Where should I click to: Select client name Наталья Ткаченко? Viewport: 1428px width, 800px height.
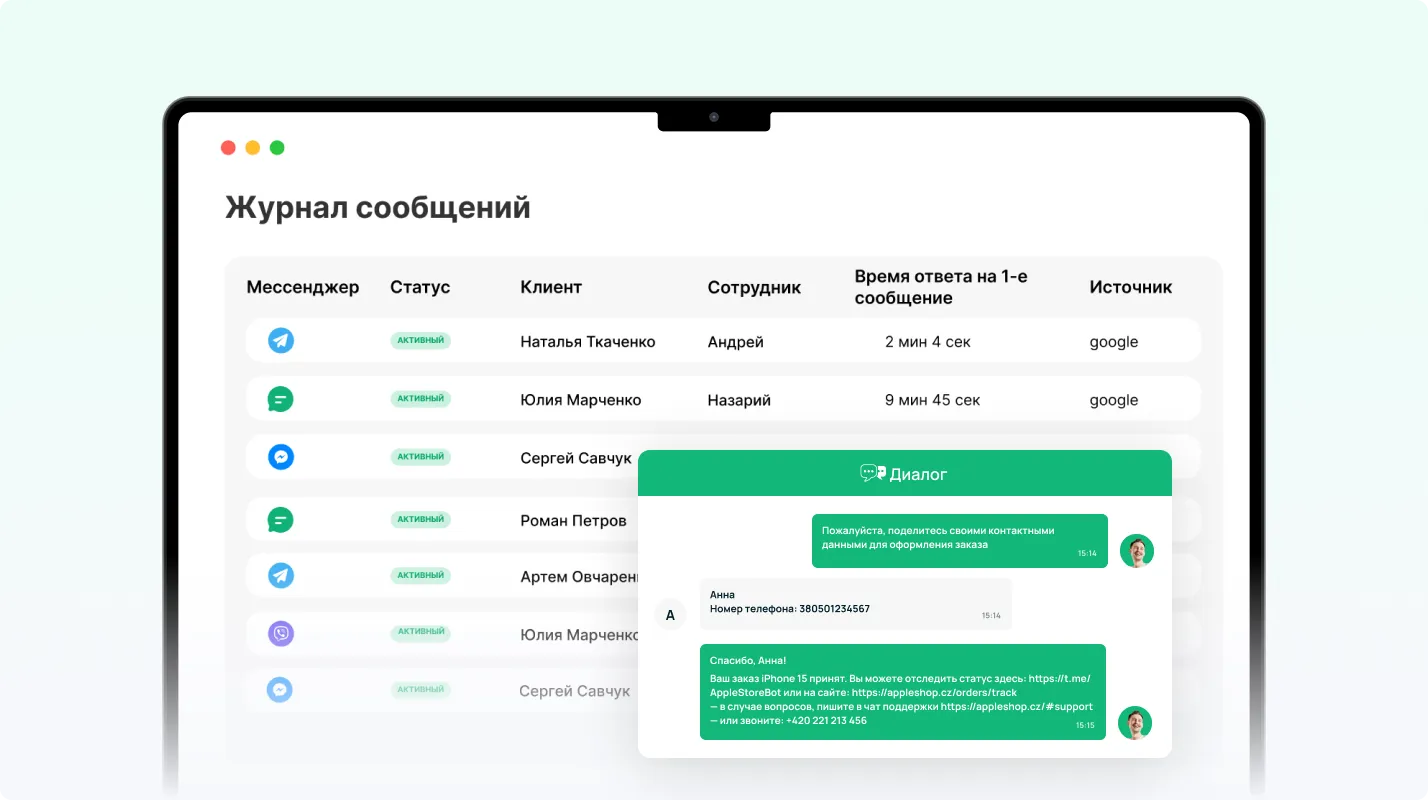(x=587, y=342)
